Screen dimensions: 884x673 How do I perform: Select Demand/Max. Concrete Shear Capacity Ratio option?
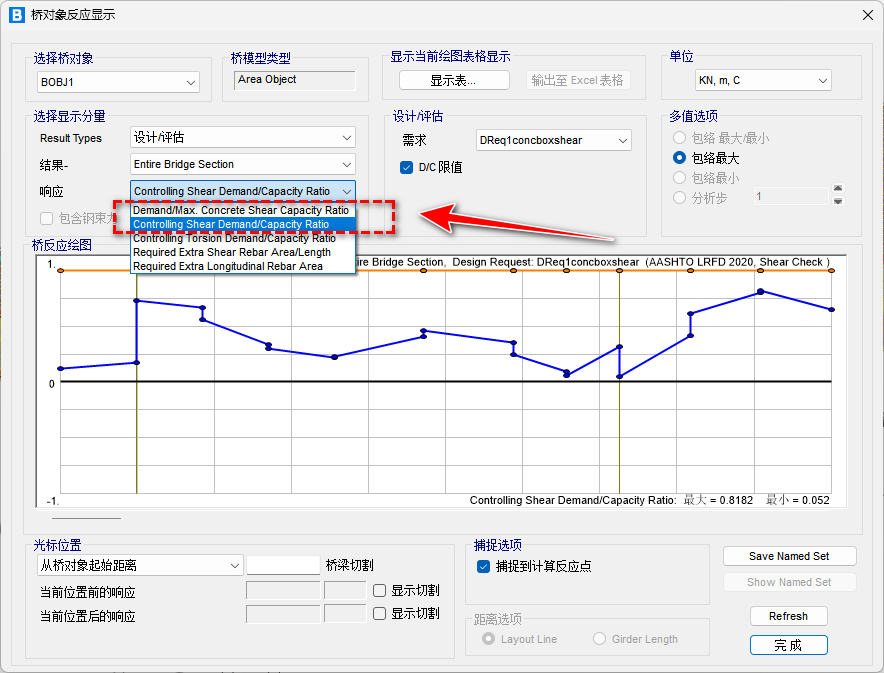click(x=241, y=211)
